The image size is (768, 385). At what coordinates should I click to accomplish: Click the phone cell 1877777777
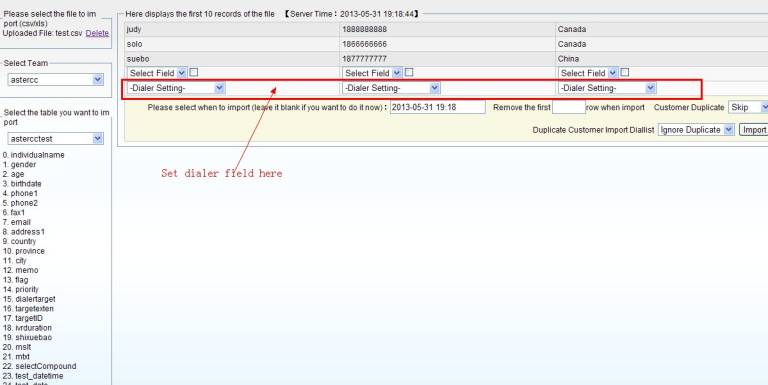pos(448,59)
